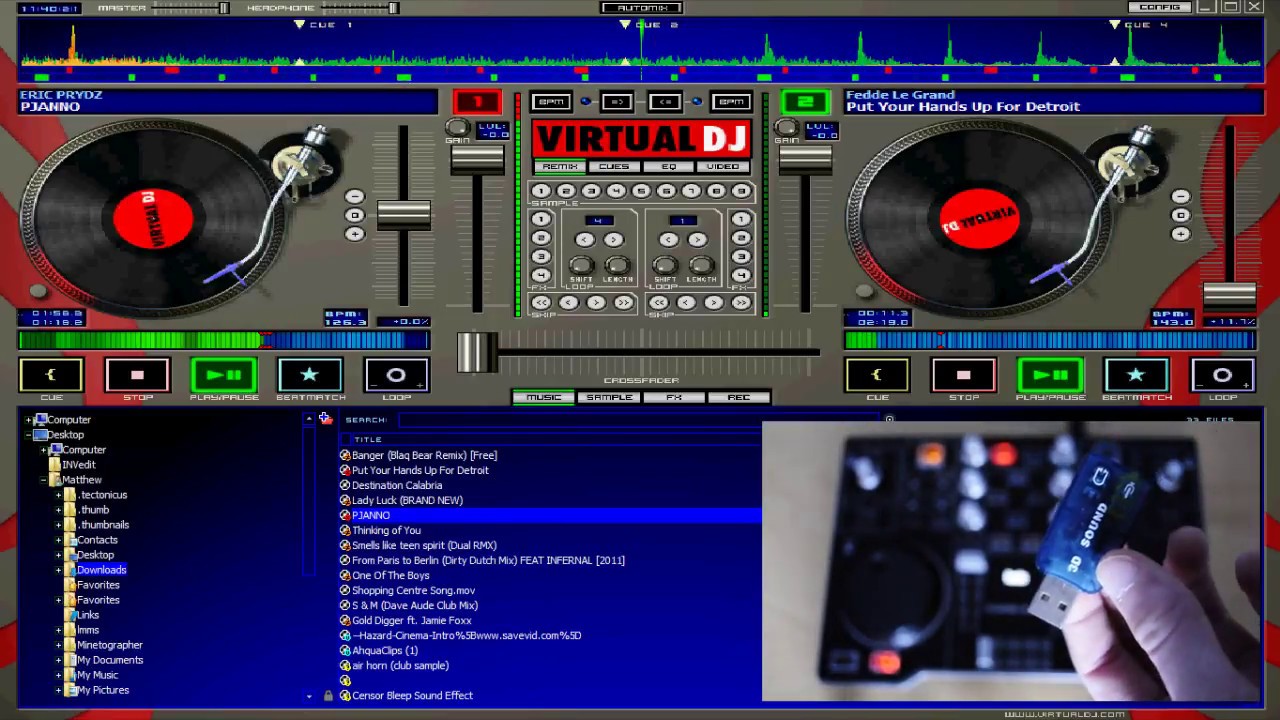1280x720 pixels.
Task: Click the right deck pitch slider handle
Action: [x=1229, y=296]
